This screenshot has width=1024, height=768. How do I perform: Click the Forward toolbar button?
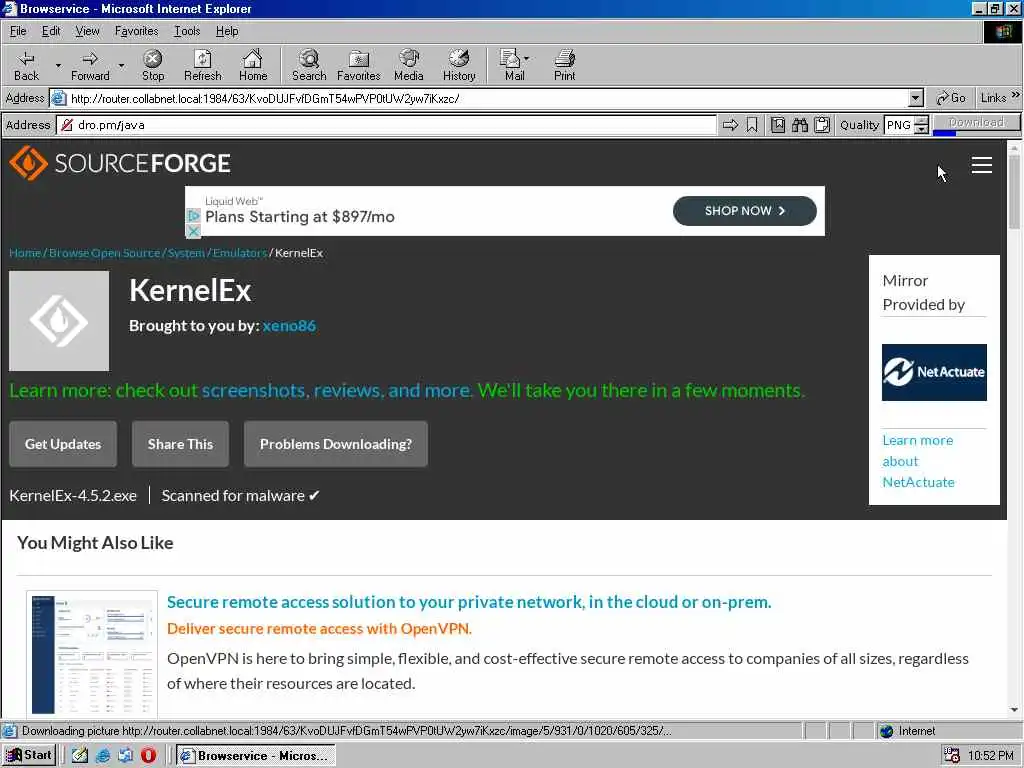(x=90, y=65)
